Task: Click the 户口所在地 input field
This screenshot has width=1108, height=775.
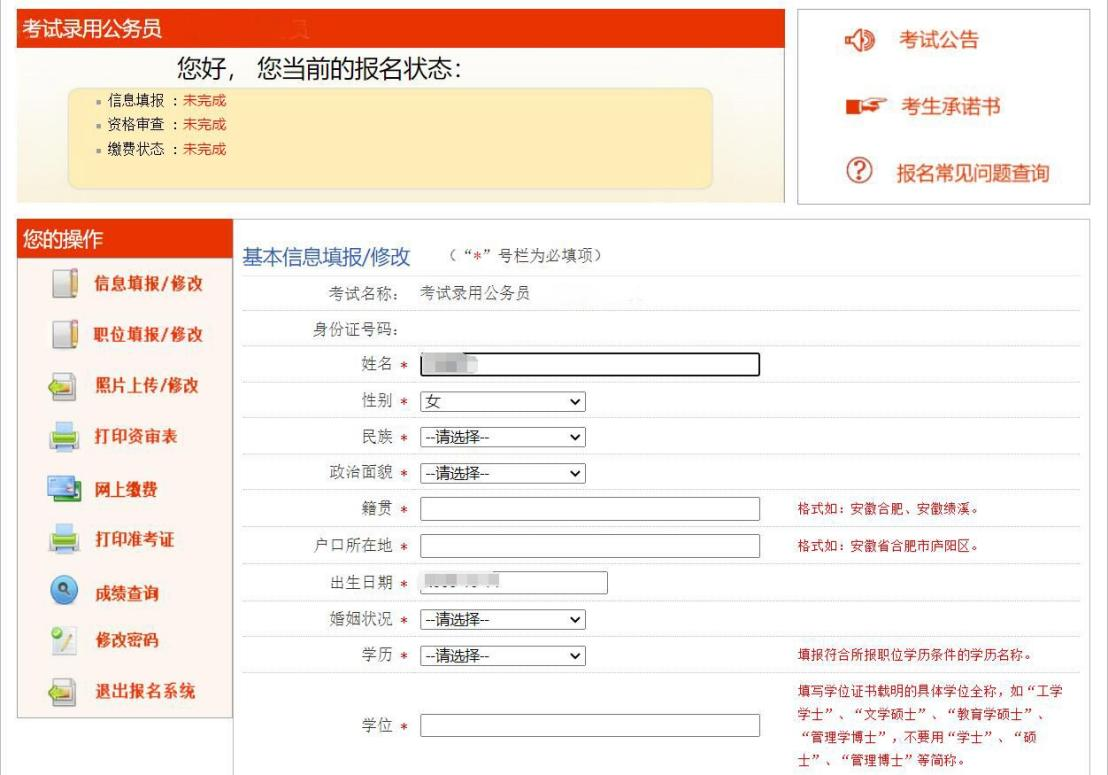Action: click(x=590, y=545)
